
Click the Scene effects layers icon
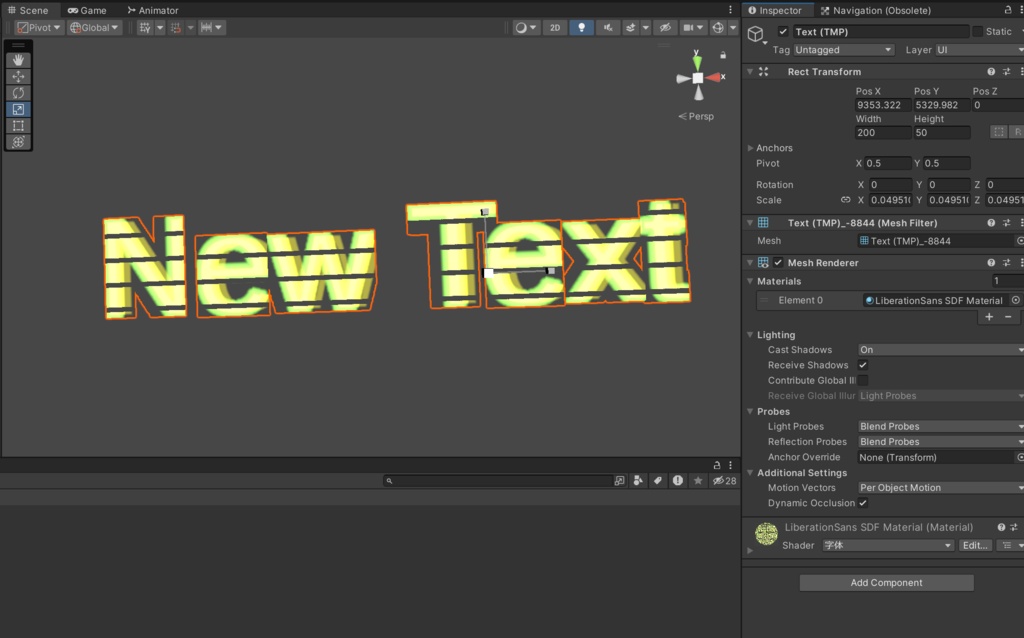tap(630, 27)
